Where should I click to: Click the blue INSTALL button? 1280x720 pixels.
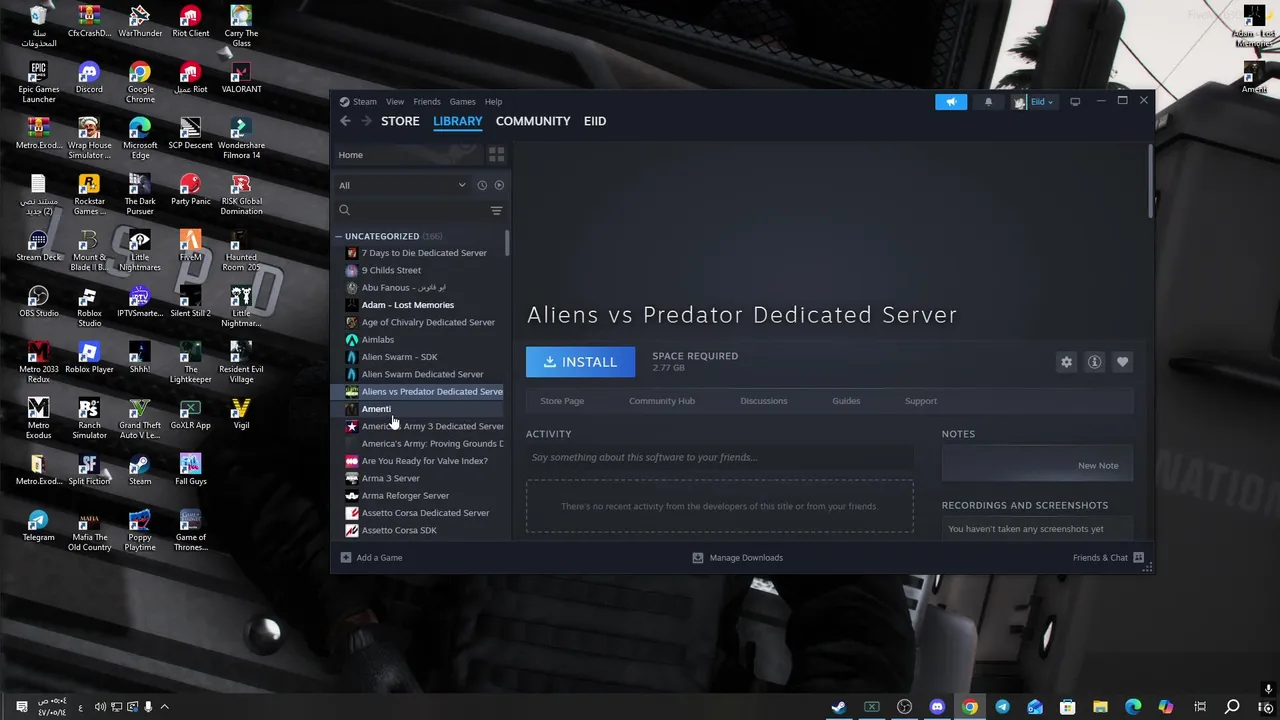(581, 362)
